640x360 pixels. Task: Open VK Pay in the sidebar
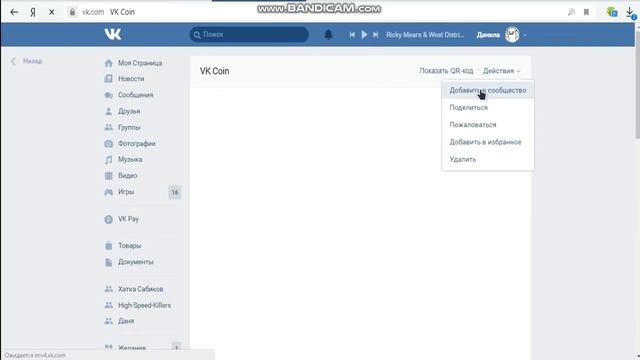tap(128, 219)
